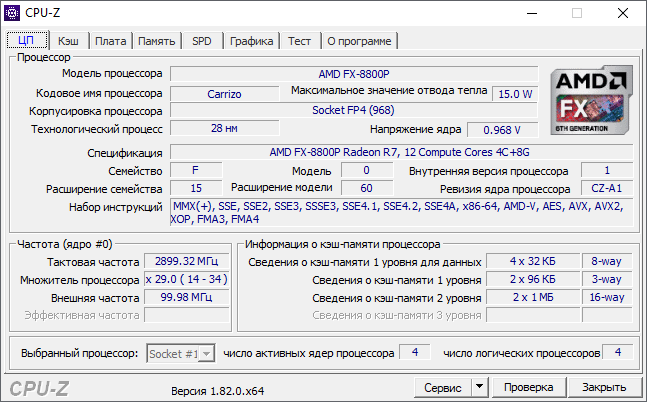Open the Кэш tab
This screenshot has height=402, width=647.
(x=68, y=41)
